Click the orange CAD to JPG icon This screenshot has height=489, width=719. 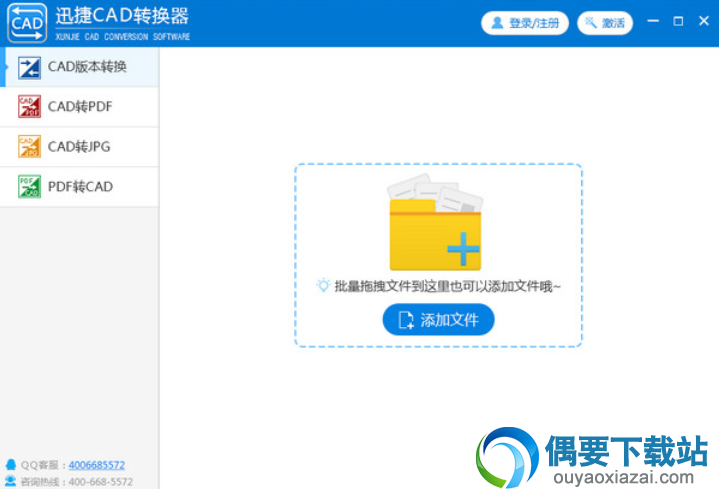pos(29,146)
